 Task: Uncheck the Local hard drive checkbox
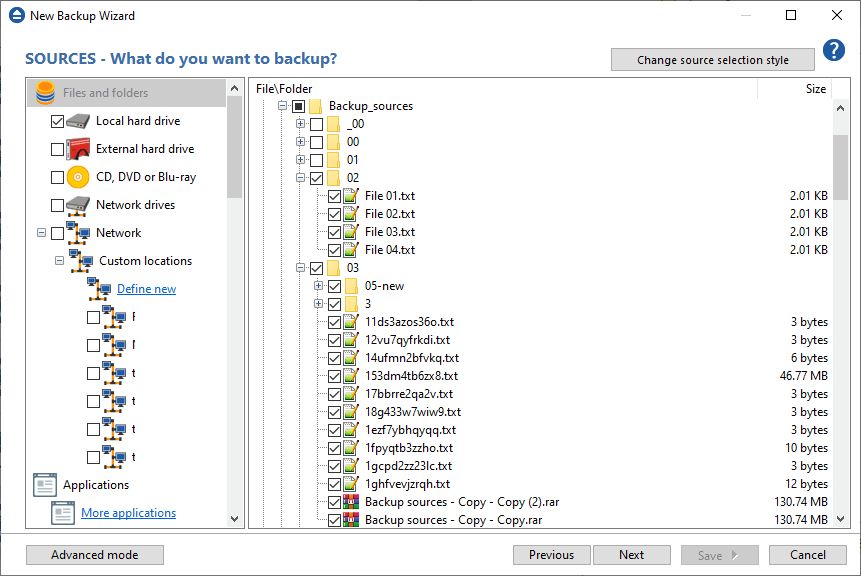(x=57, y=121)
